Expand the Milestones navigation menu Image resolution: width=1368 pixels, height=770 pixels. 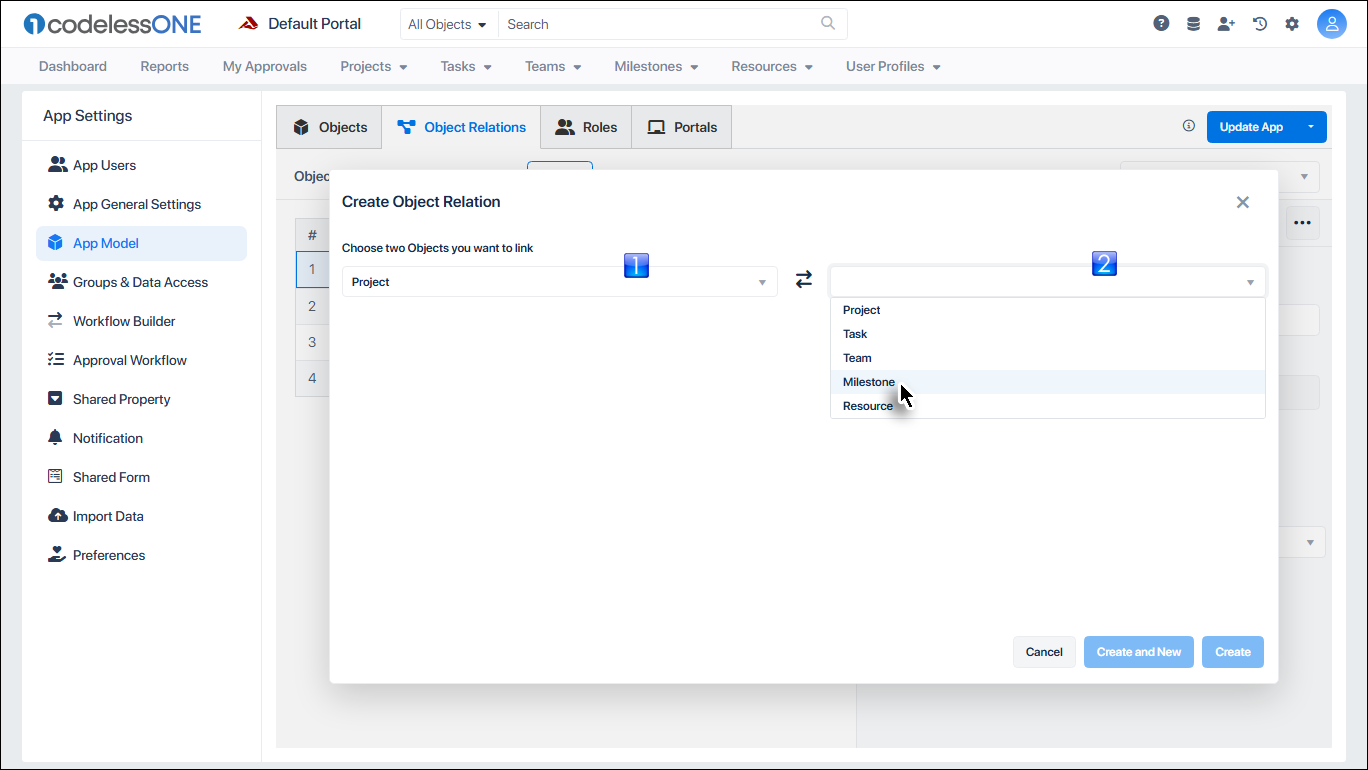click(656, 66)
